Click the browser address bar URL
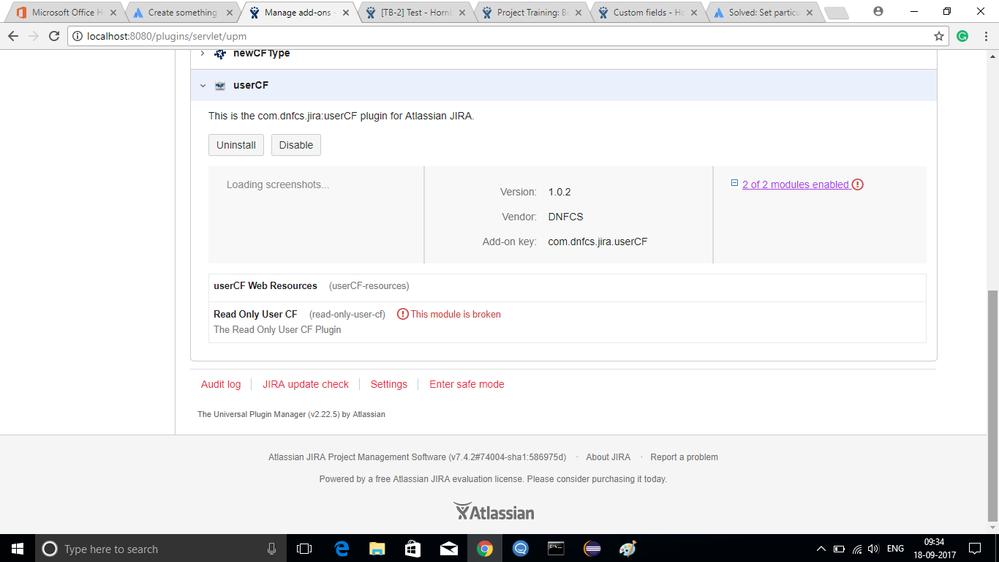This screenshot has height=562, width=999. click(x=166, y=36)
